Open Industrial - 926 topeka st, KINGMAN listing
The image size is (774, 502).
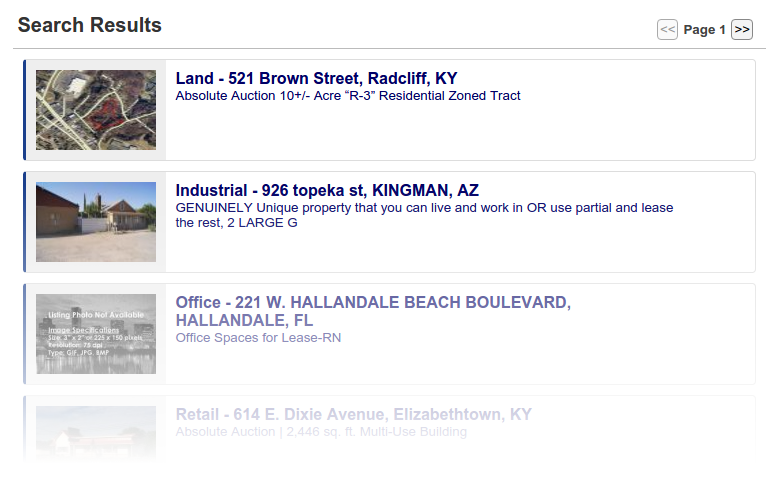click(x=327, y=190)
